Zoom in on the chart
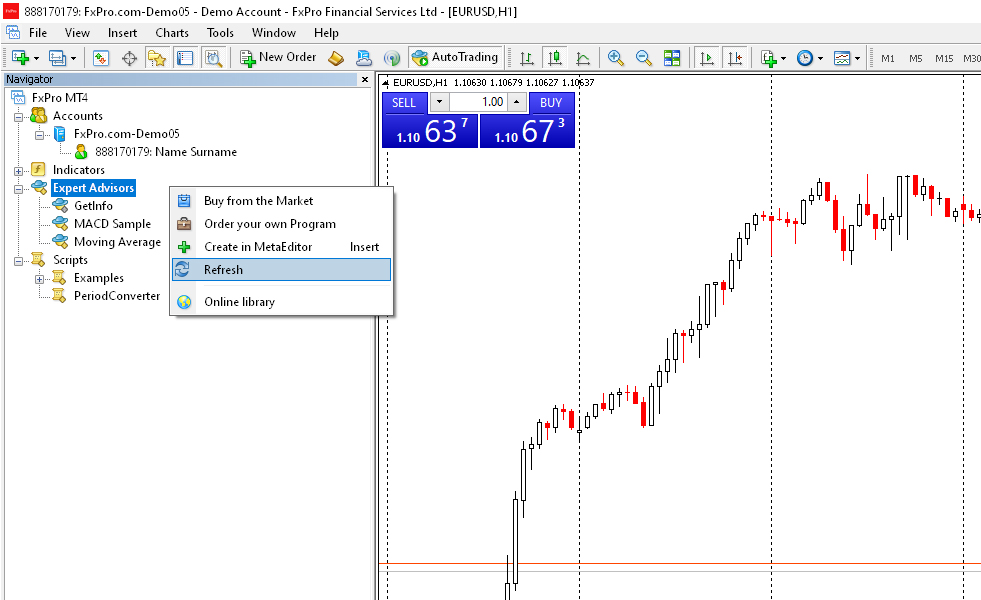The height and width of the screenshot is (600, 981). (616, 58)
